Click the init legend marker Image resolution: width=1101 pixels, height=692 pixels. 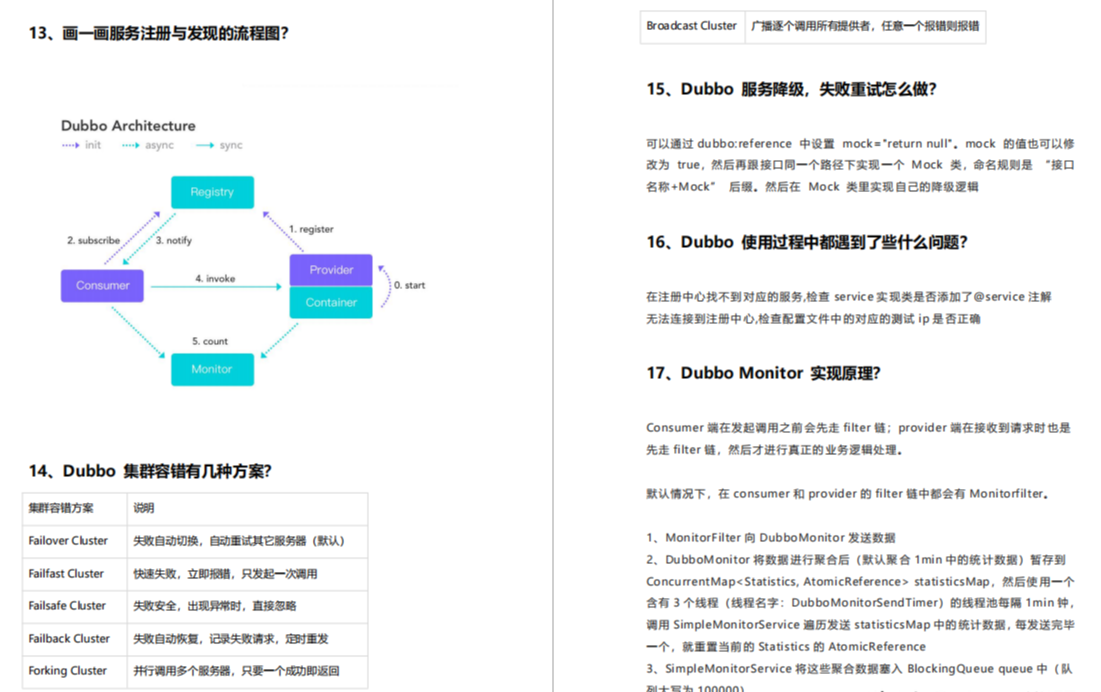coord(69,145)
